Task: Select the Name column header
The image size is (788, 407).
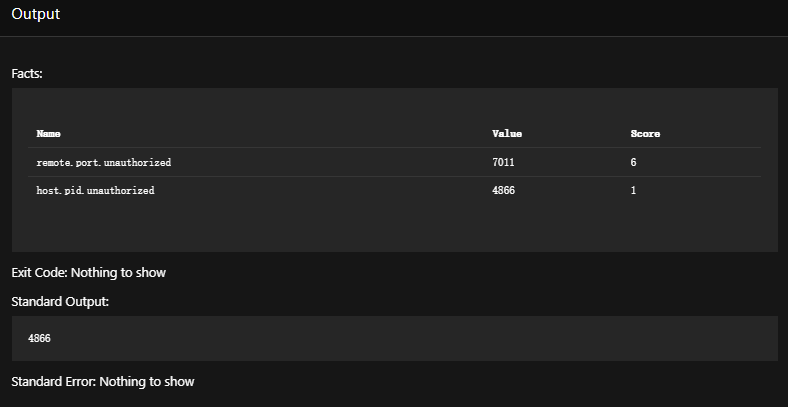Action: click(49, 134)
